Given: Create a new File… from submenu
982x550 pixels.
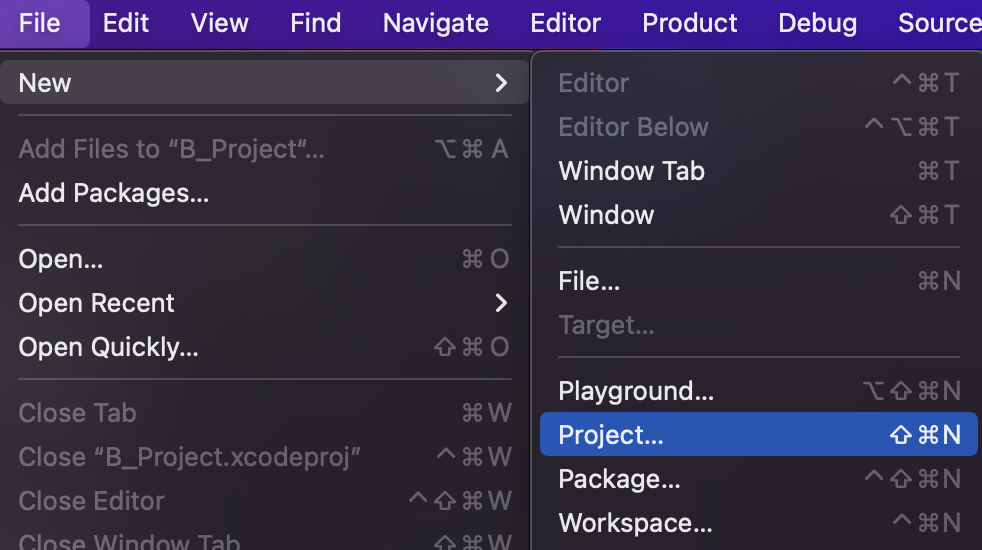Looking at the screenshot, I should tap(589, 281).
